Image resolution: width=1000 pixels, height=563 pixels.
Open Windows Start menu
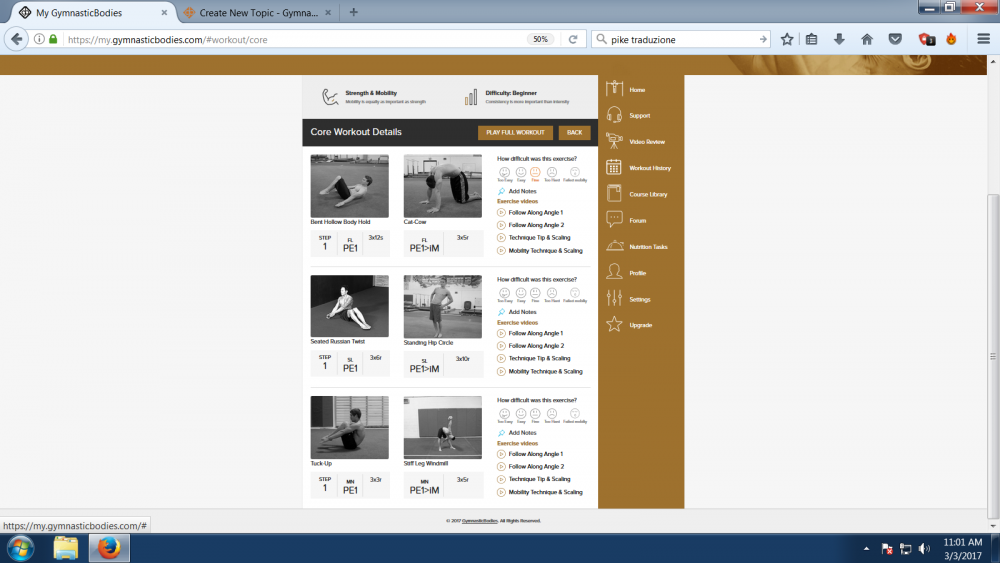point(20,548)
